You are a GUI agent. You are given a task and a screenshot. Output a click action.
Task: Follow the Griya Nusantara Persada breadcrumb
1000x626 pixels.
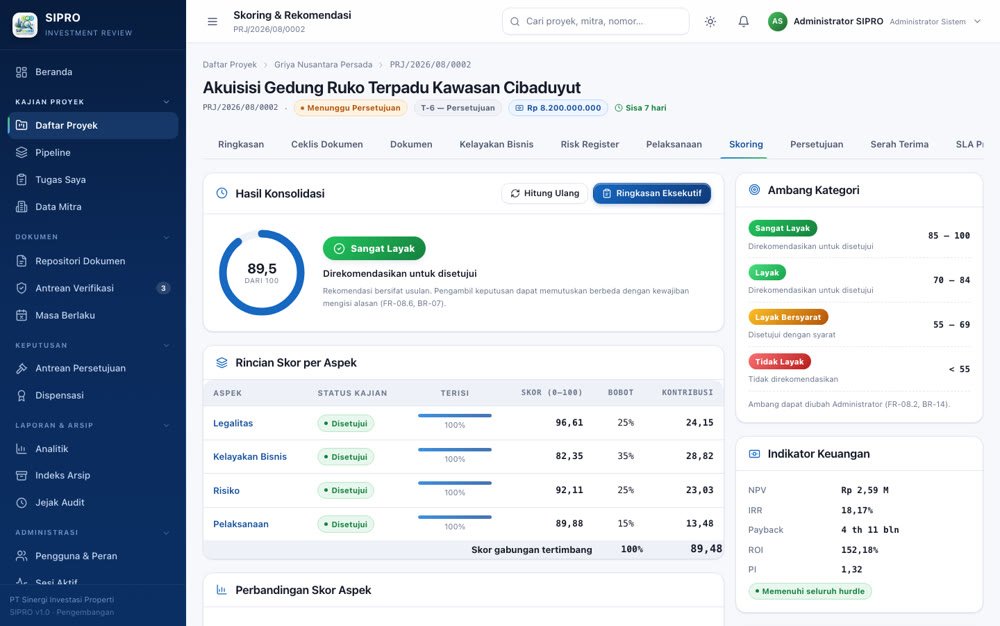click(323, 64)
